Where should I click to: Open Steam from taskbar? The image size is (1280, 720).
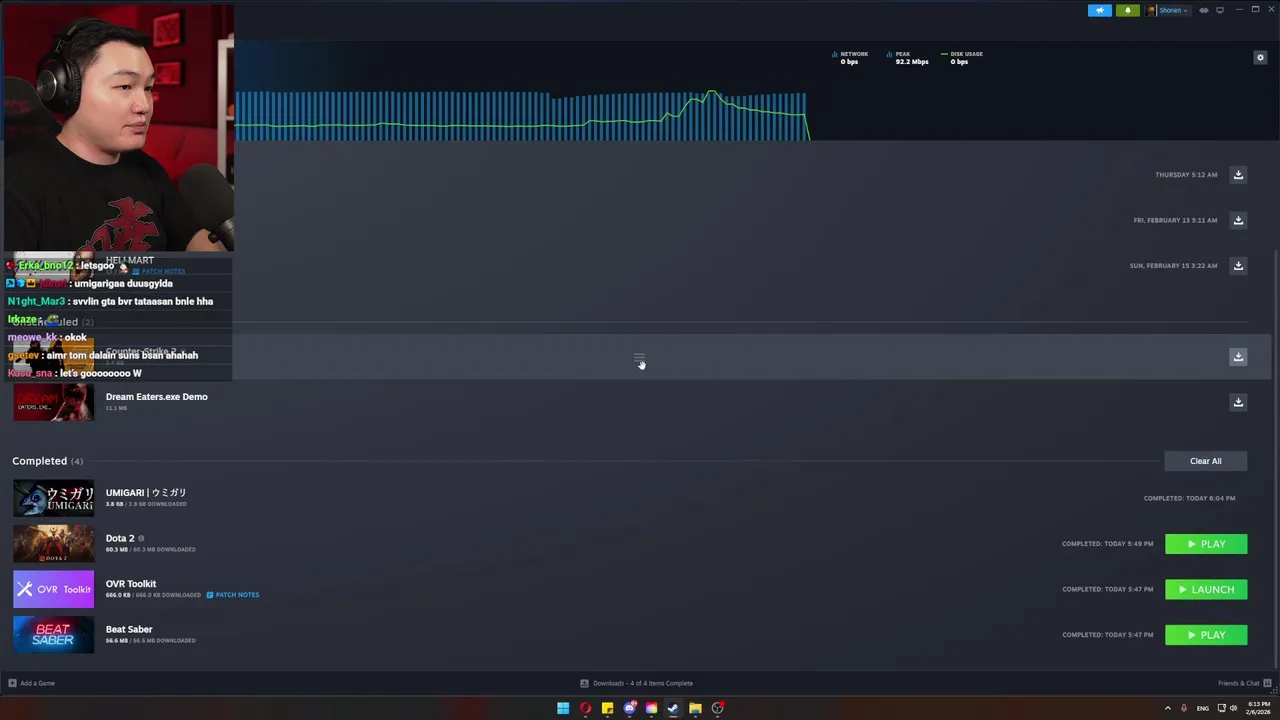(x=673, y=708)
